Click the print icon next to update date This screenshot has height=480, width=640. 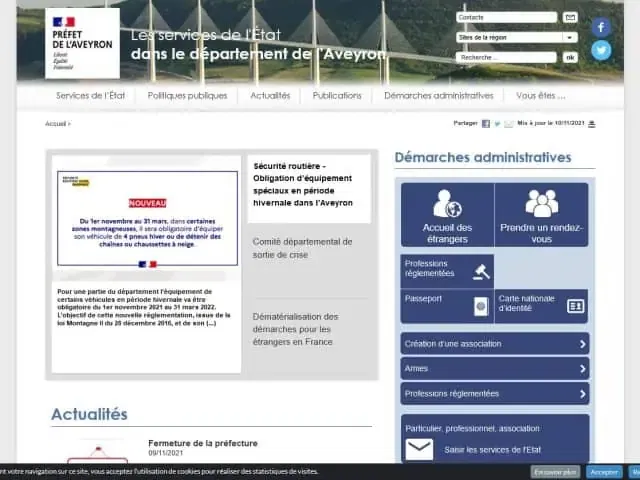(x=591, y=124)
